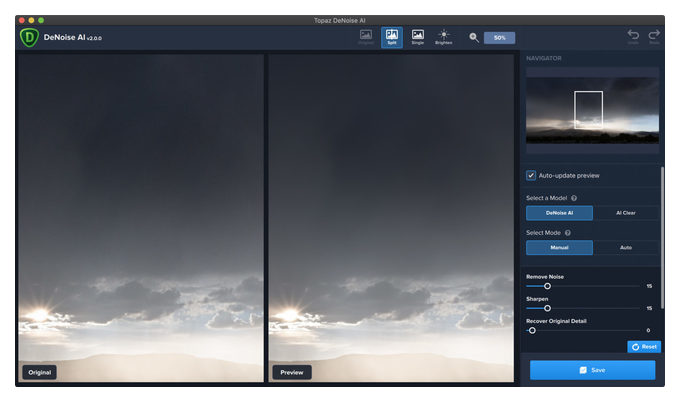Save the processed image
680x402 pixels.
point(592,370)
